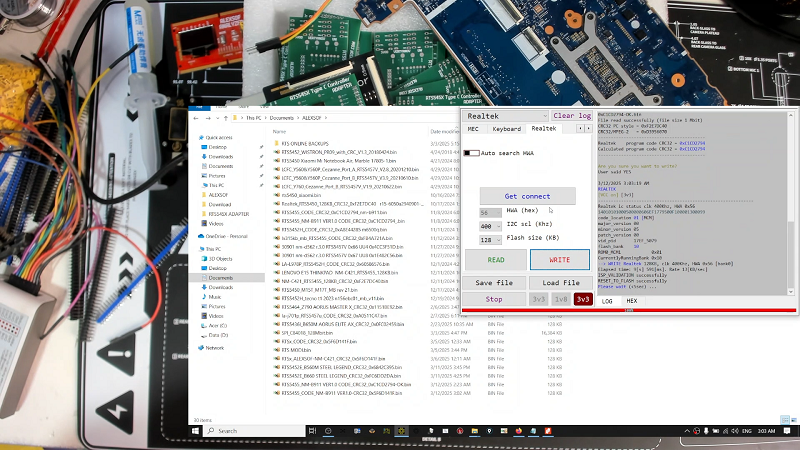Switch Explorer to large icons view
Screen dimensions: 800x450
click(x=793, y=420)
